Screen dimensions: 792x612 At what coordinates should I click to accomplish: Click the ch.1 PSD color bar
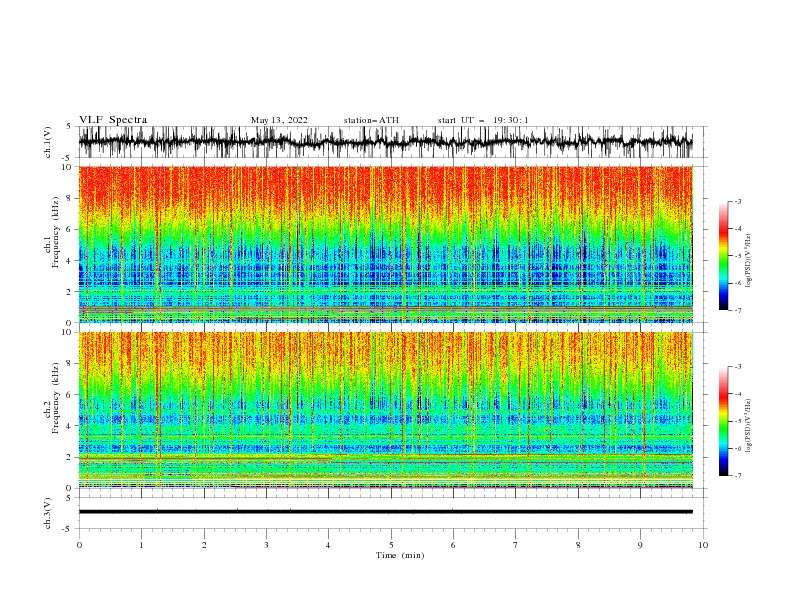(723, 255)
